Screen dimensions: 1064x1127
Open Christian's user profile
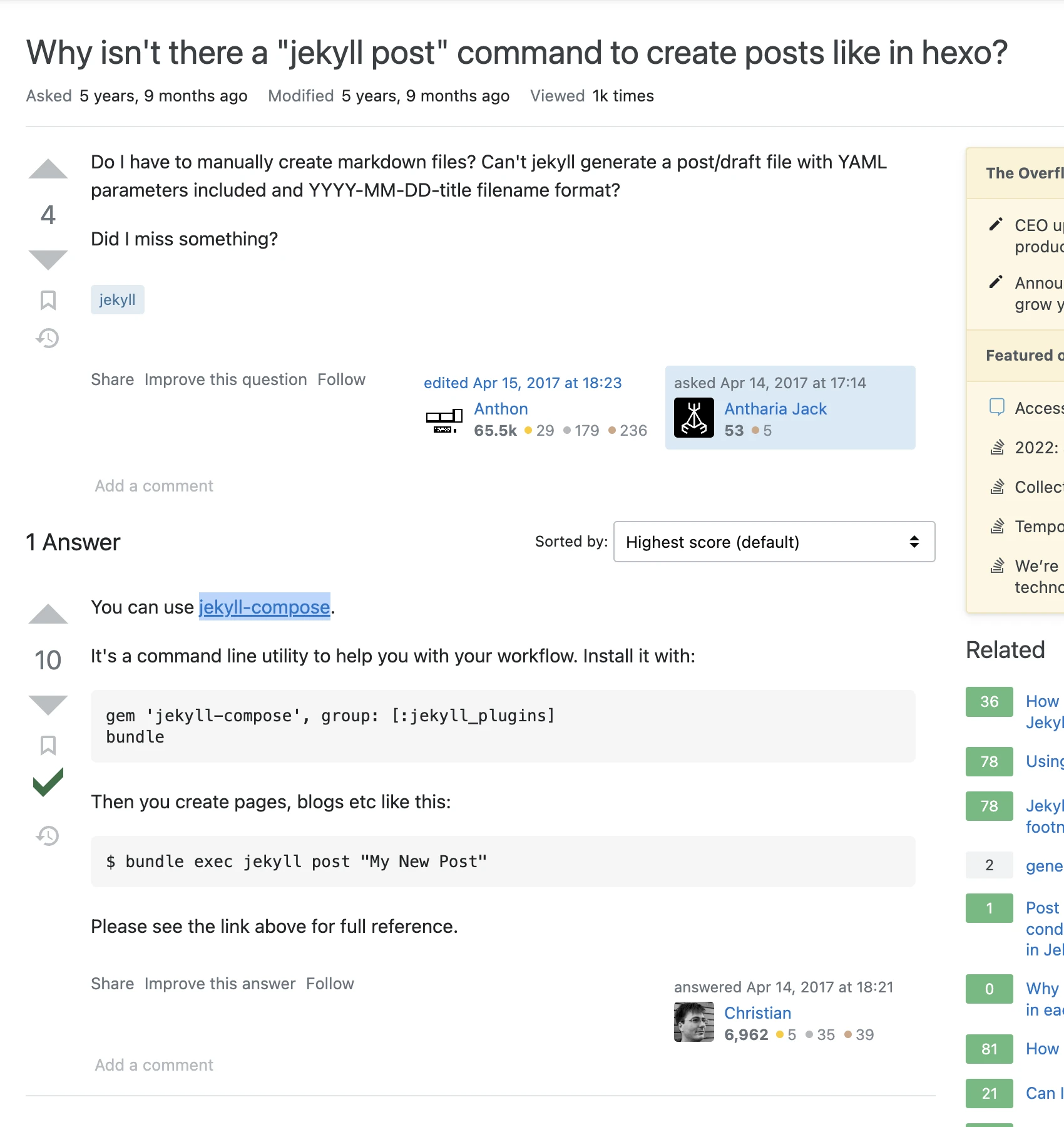click(757, 1013)
